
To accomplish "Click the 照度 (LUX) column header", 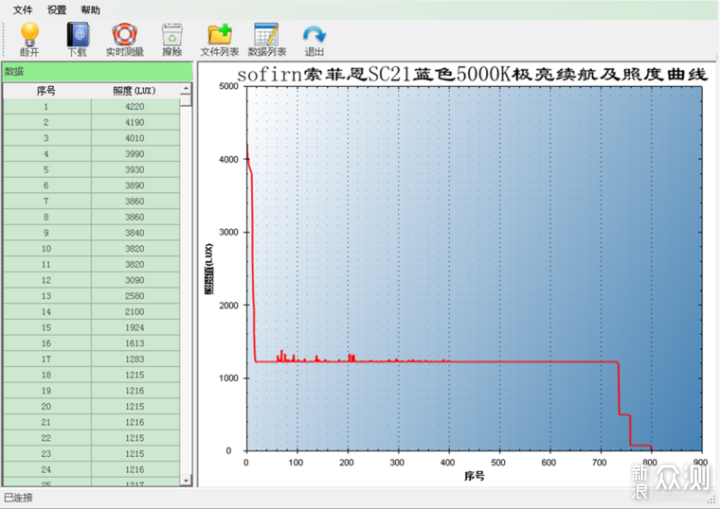I will (135, 91).
